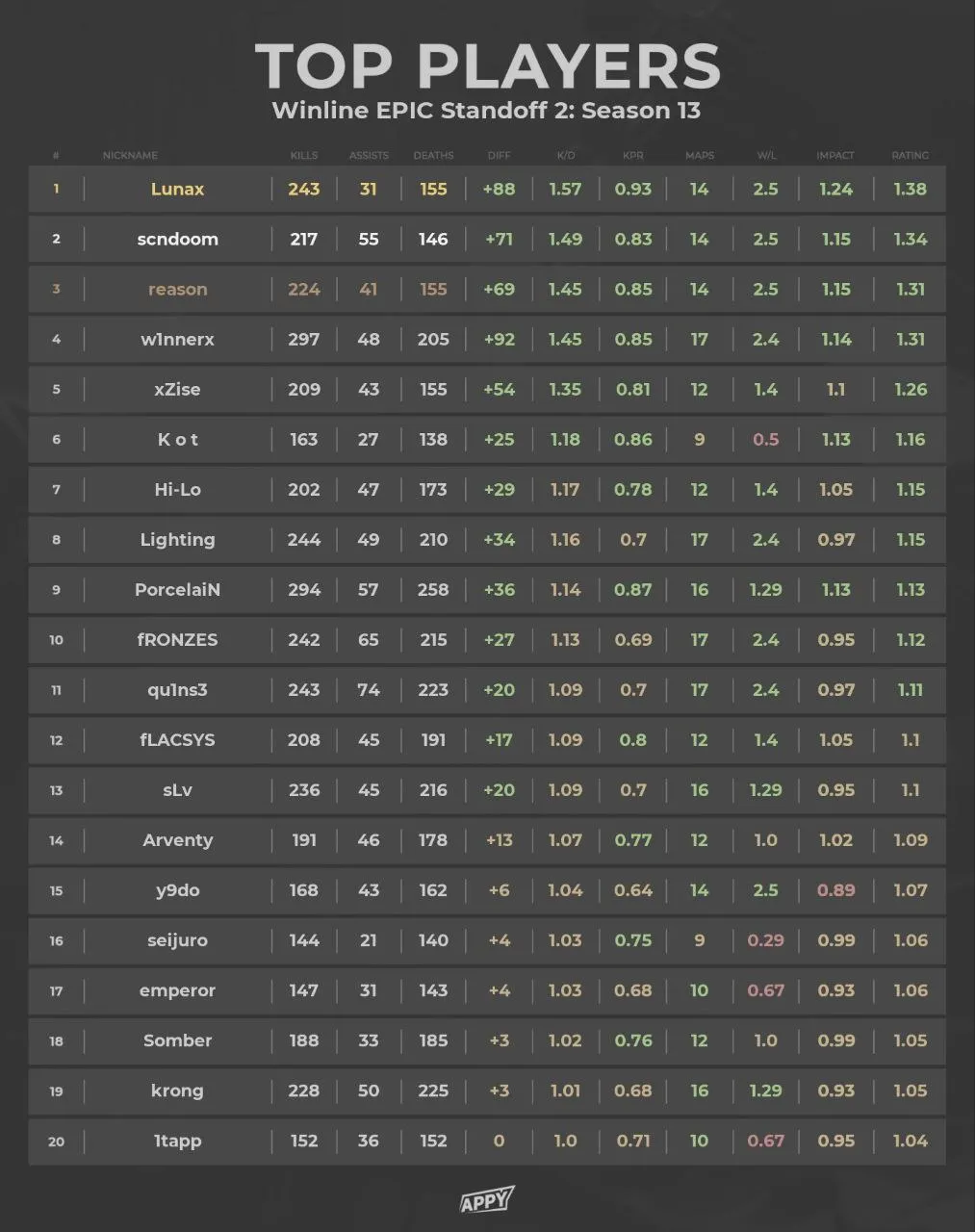Click the DIFF column header

click(x=499, y=155)
